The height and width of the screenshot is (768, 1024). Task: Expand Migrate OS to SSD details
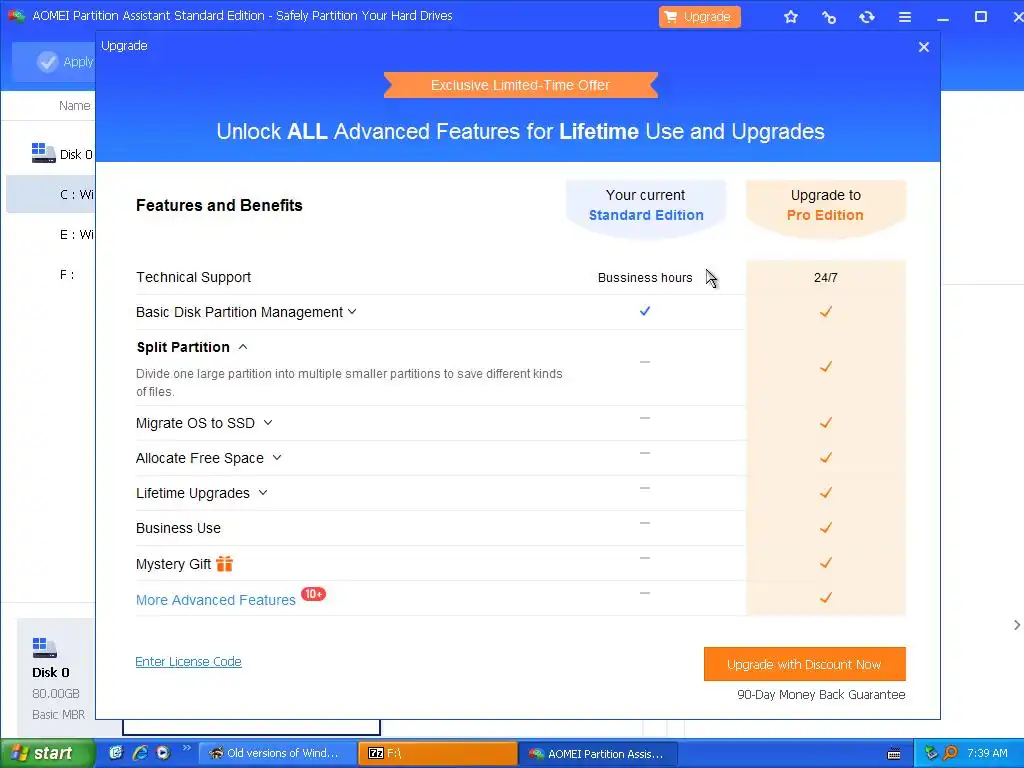click(x=268, y=423)
